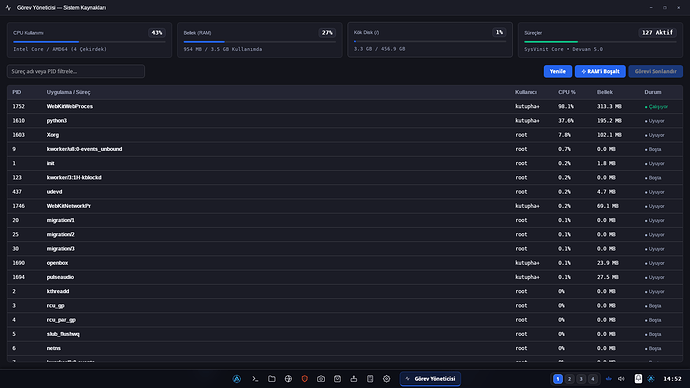
Task: Switch to workspace 2
Action: 569,379
